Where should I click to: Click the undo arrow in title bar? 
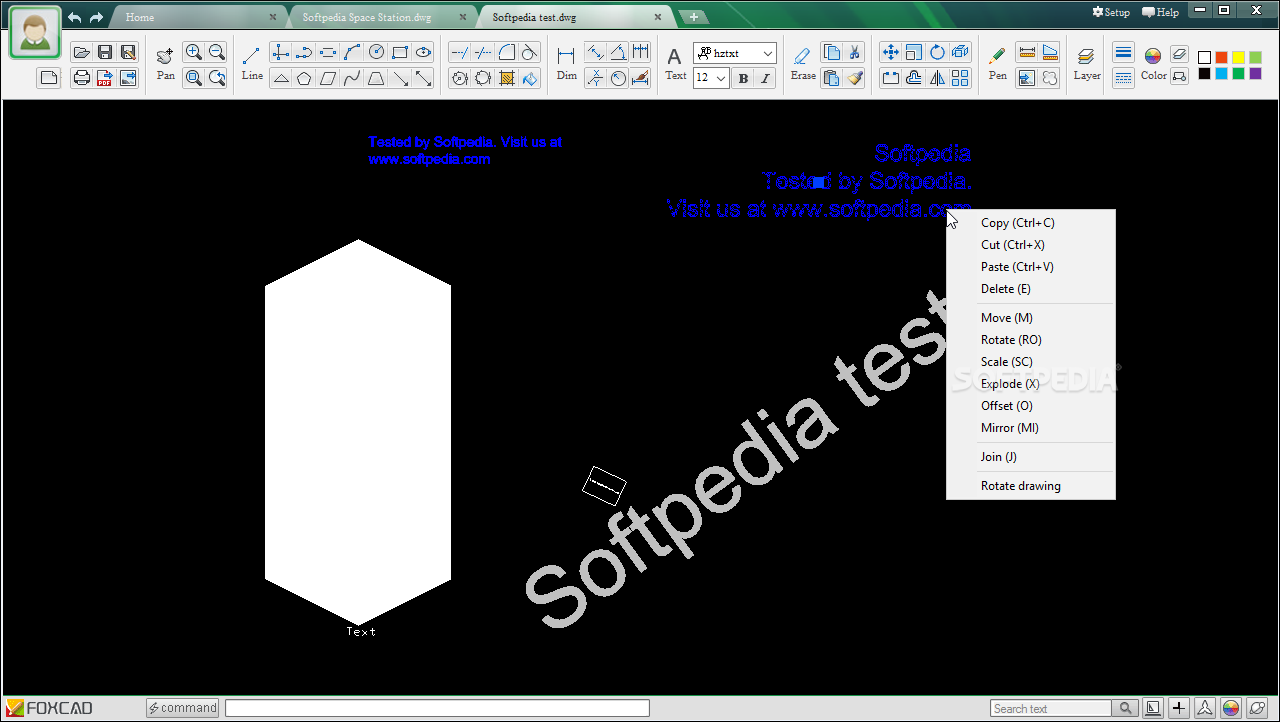(x=75, y=17)
